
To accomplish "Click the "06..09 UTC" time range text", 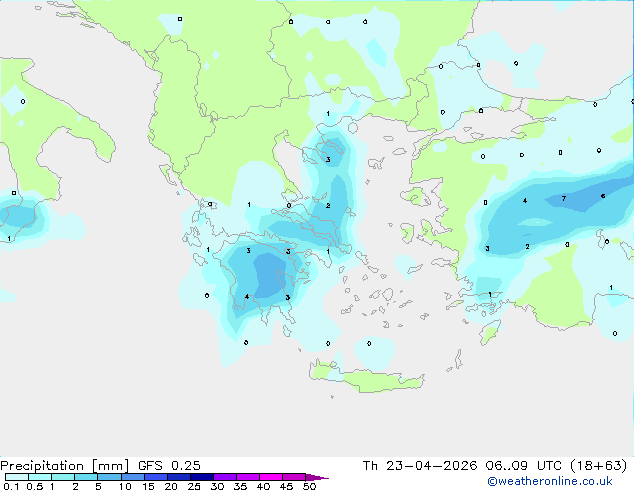I will point(523,466).
